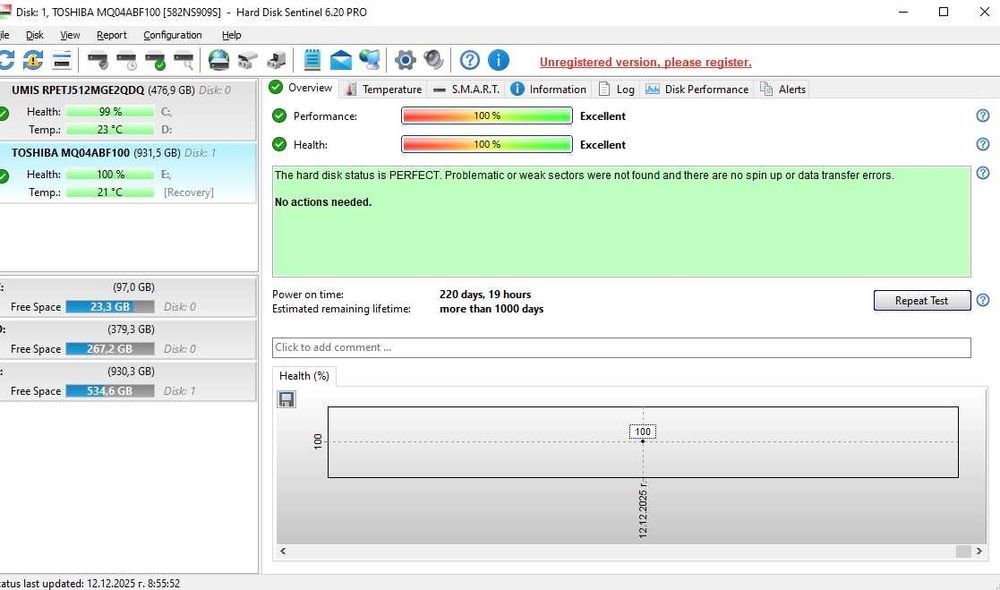Open the Report menu
1000x590 pixels.
click(112, 35)
